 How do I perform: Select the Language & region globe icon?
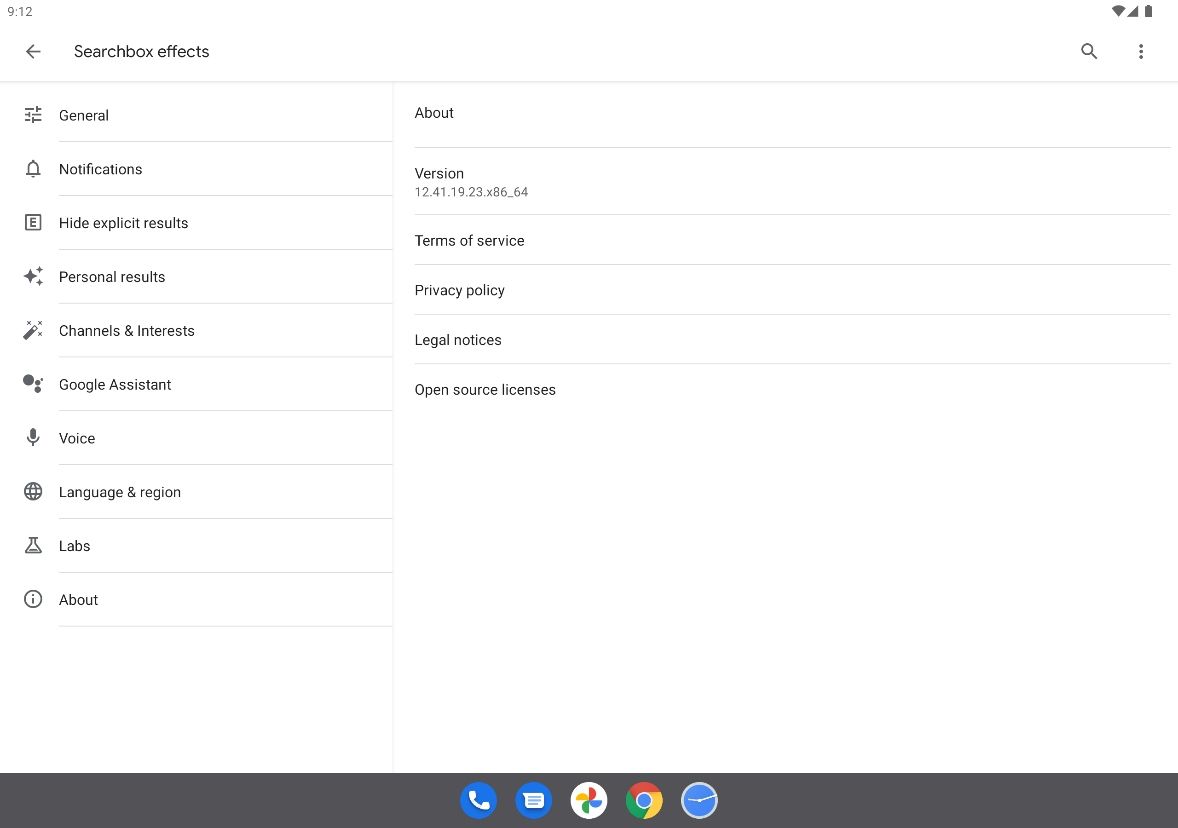33,491
